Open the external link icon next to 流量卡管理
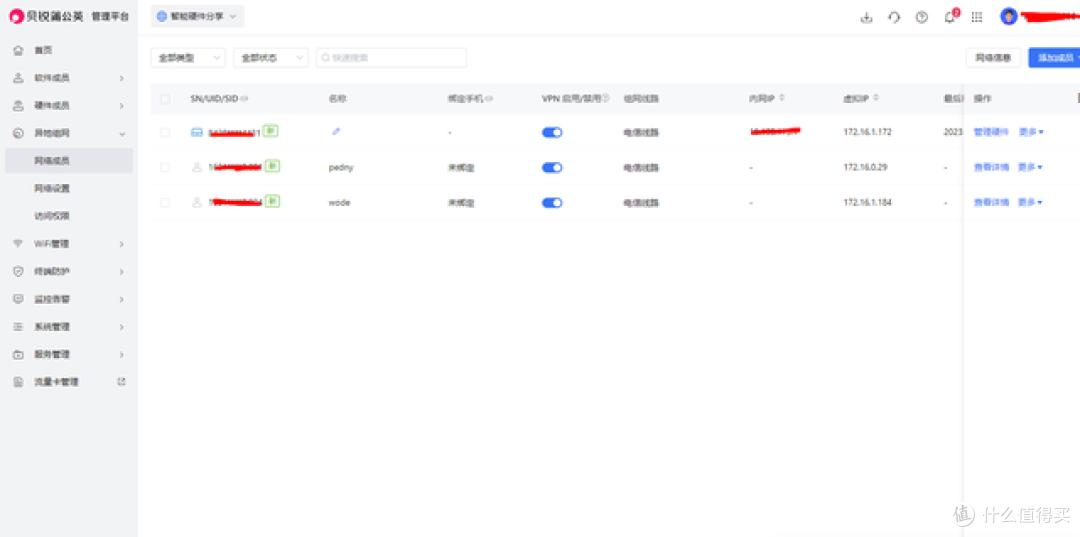This screenshot has width=1080, height=537. [122, 381]
